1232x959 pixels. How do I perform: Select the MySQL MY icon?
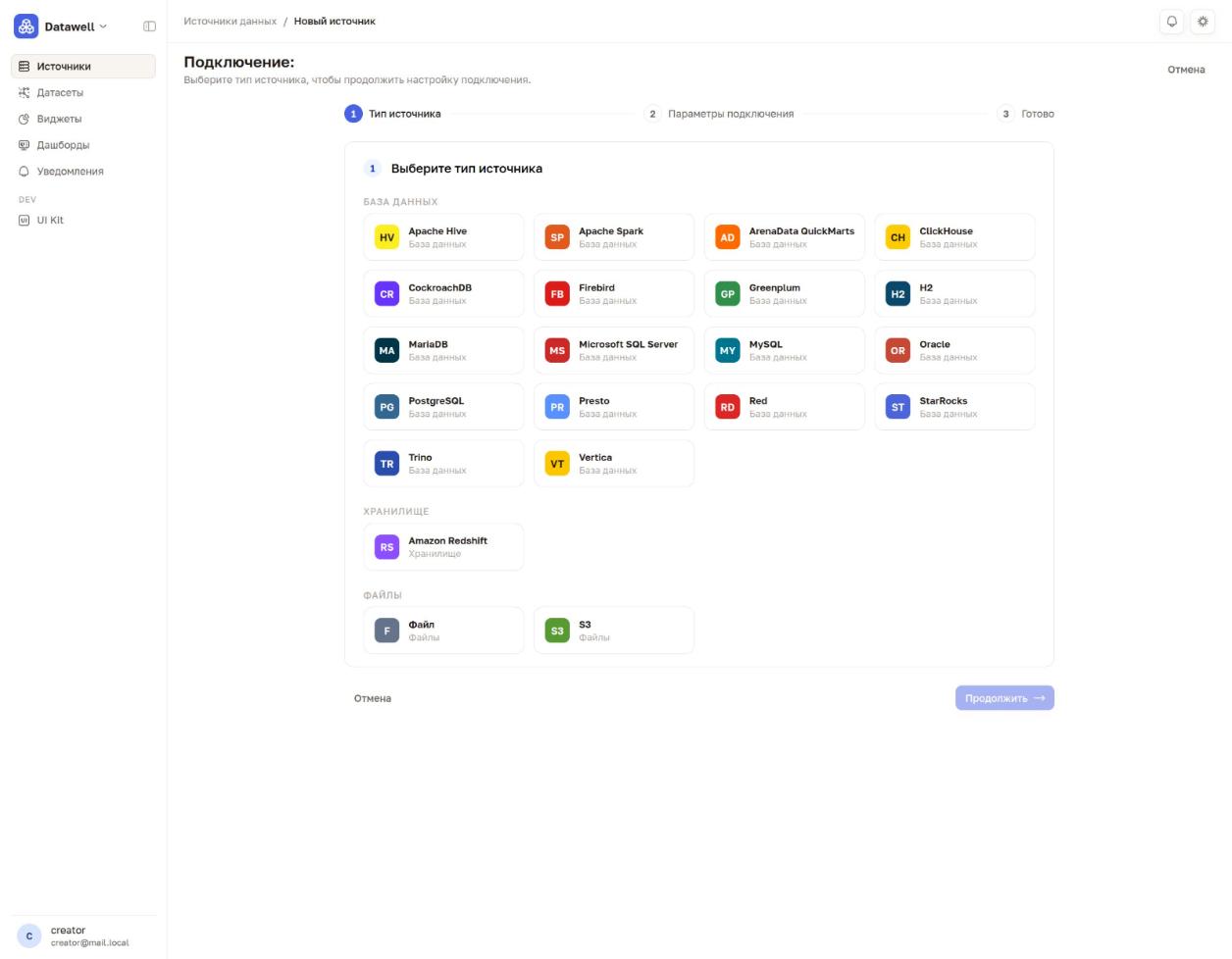point(728,351)
